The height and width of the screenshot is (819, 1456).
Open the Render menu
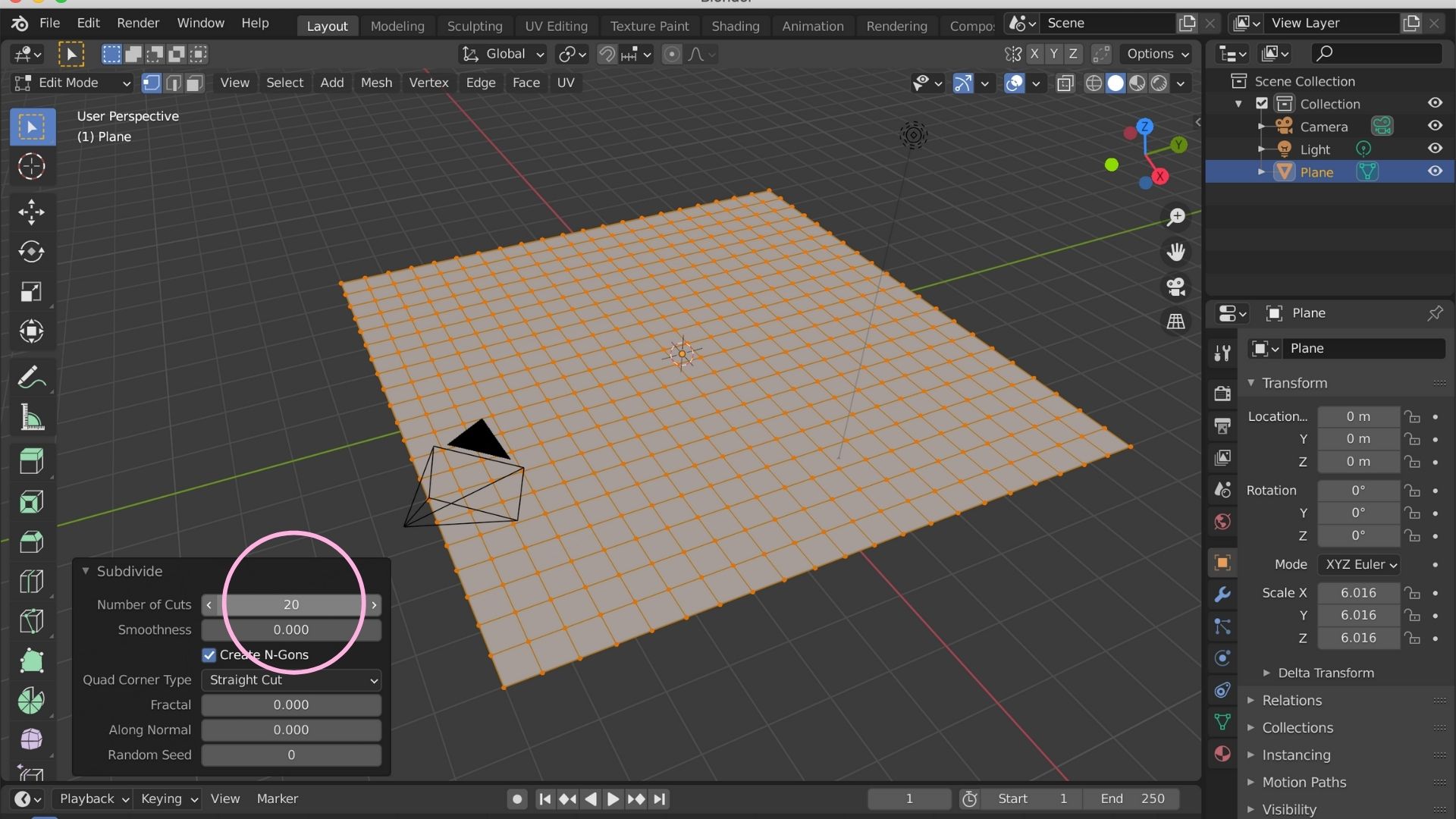138,23
